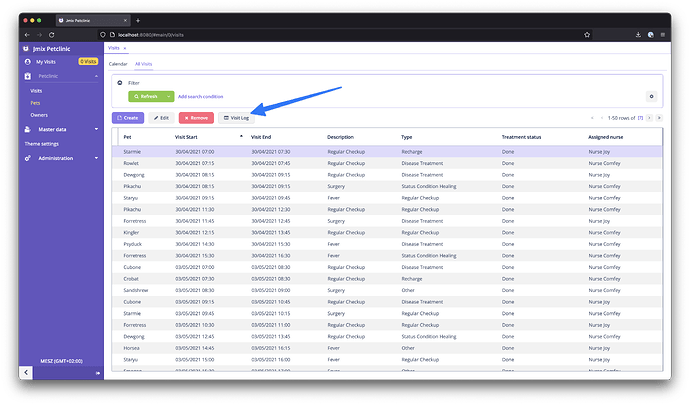Open filter settings gear icon
Image resolution: width=690 pixels, height=404 pixels.
651,96
